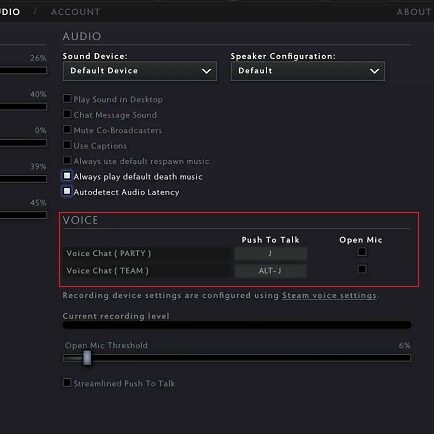434x434 pixels.
Task: Open the ABOUT tab
Action: click(414, 12)
